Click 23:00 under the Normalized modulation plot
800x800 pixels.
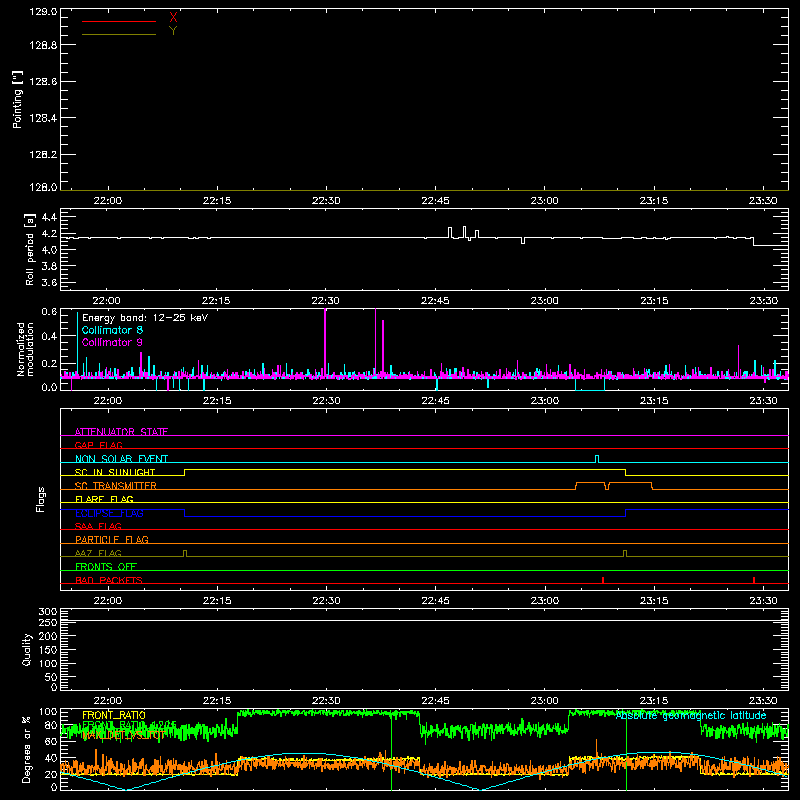tap(544, 401)
